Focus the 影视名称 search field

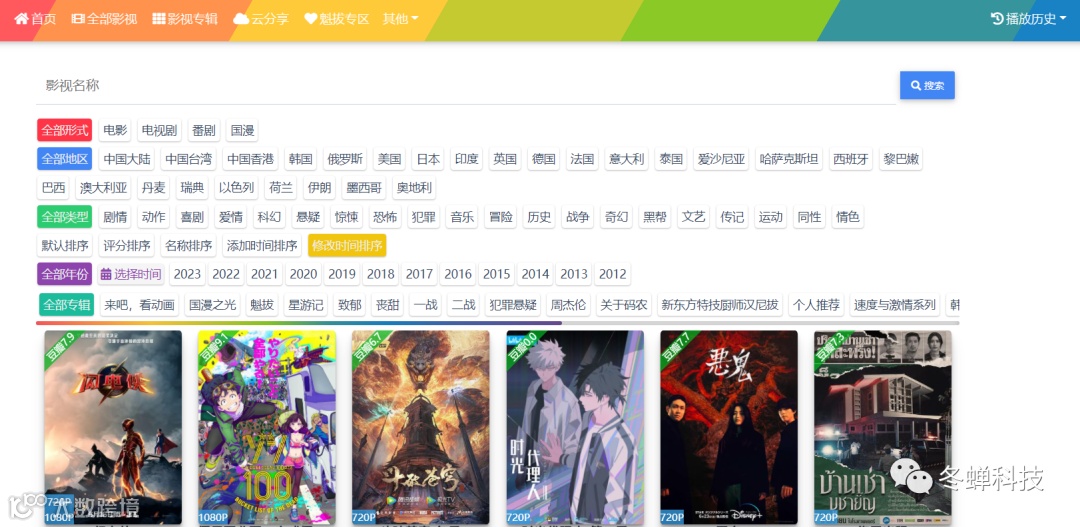(466, 85)
